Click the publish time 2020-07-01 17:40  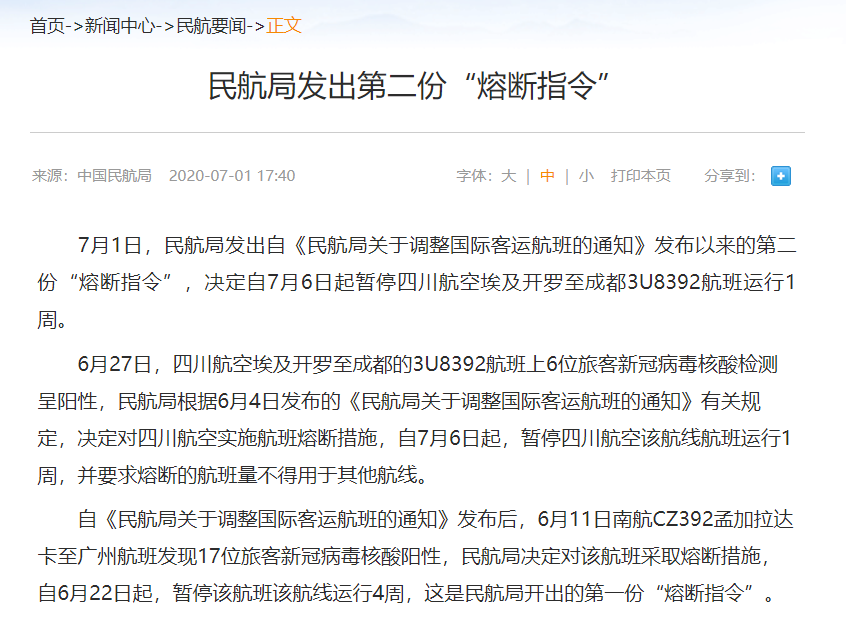232,176
